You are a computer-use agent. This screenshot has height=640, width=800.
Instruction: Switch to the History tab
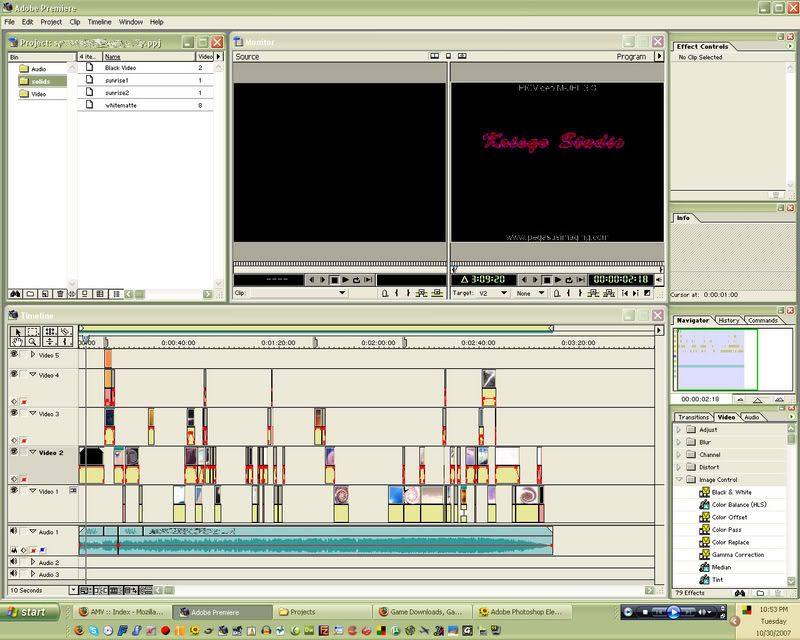click(728, 320)
